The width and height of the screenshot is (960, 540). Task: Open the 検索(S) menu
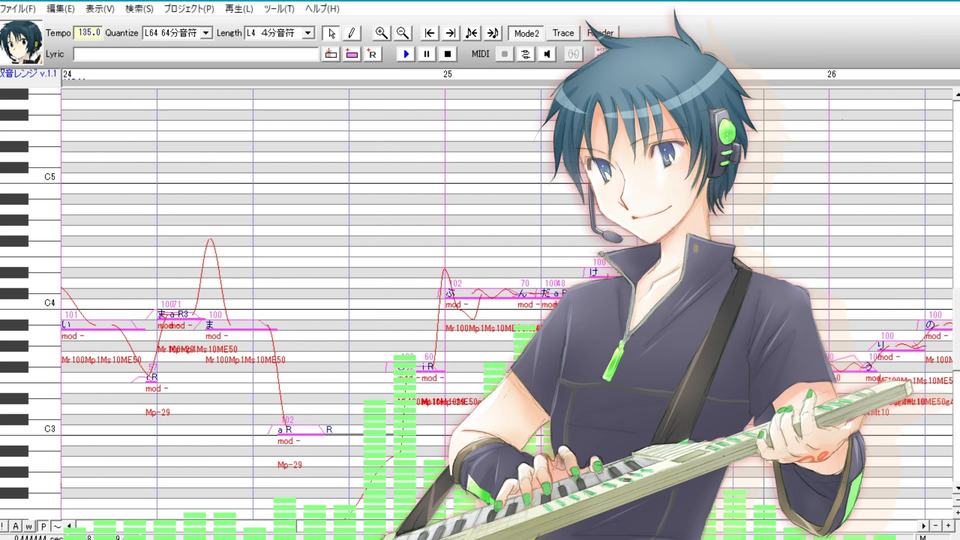(x=139, y=9)
